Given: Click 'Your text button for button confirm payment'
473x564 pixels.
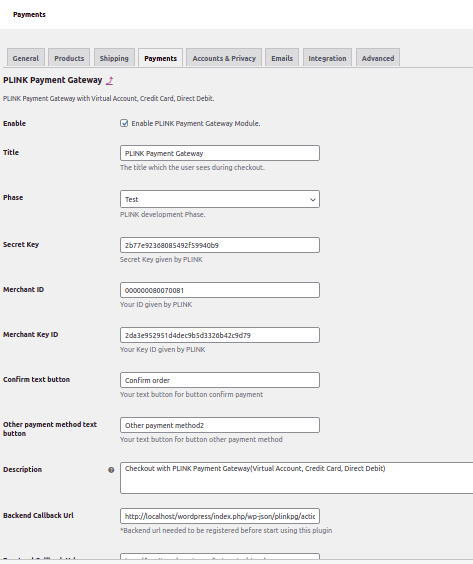Looking at the screenshot, I should pos(191,394).
